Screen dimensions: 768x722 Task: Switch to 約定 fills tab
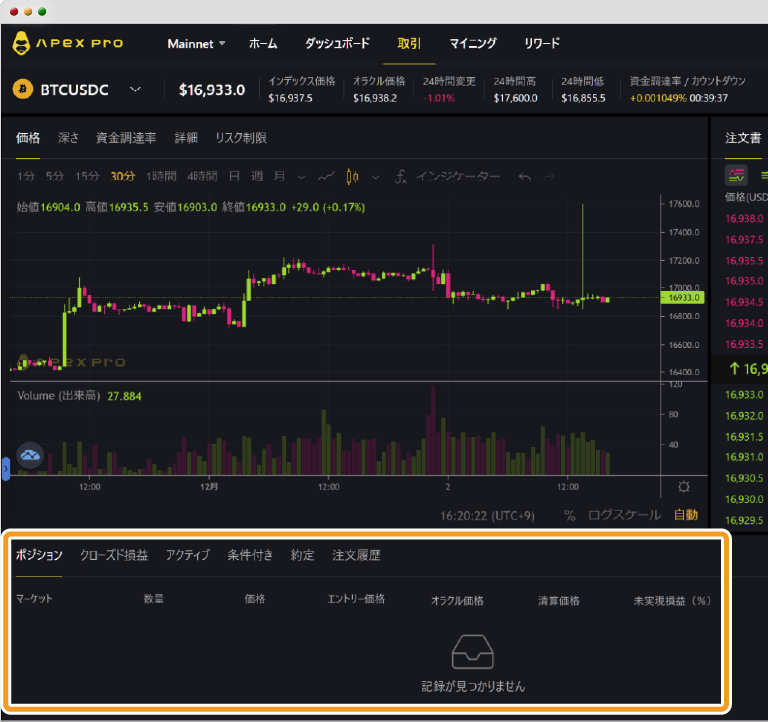[x=302, y=555]
